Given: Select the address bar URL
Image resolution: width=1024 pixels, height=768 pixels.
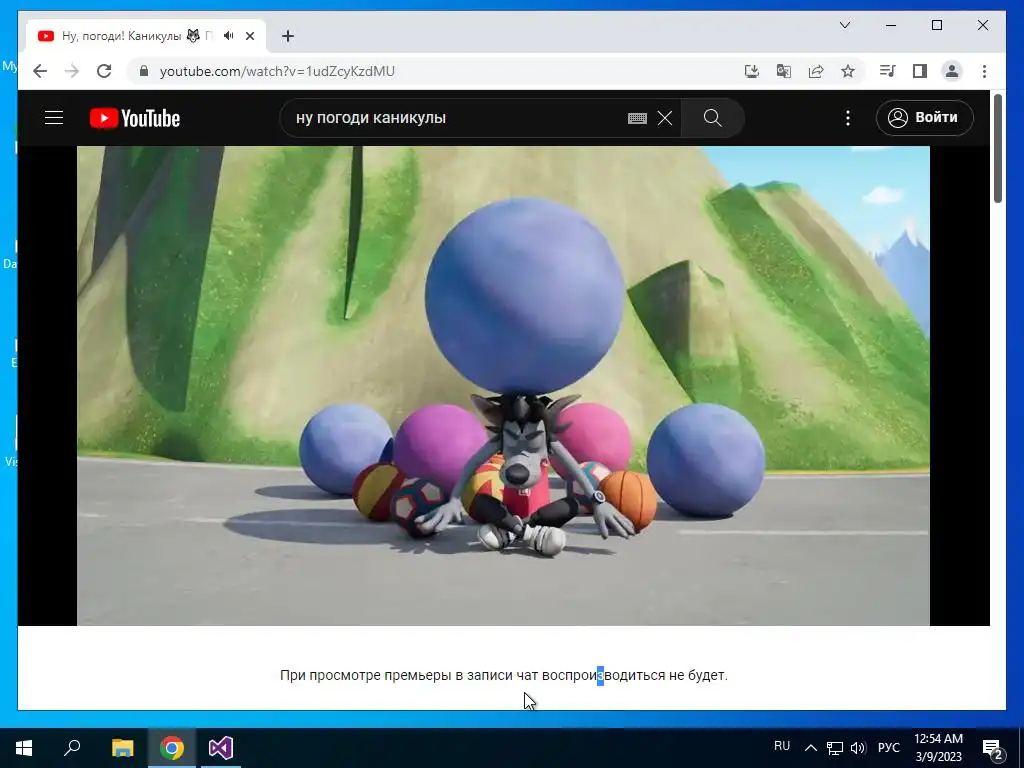Looking at the screenshot, I should 278,71.
